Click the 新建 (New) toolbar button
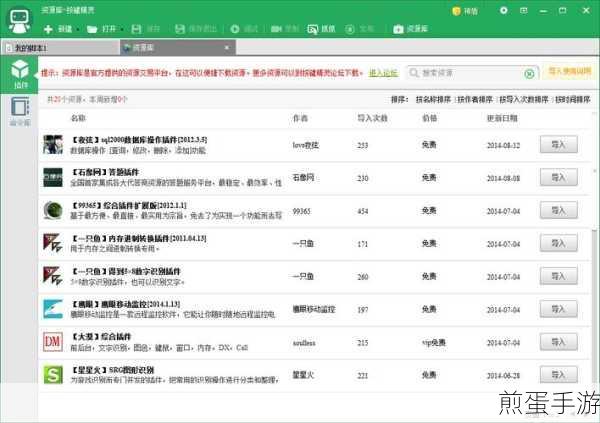Image resolution: width=600 pixels, height=423 pixels. click(58, 29)
